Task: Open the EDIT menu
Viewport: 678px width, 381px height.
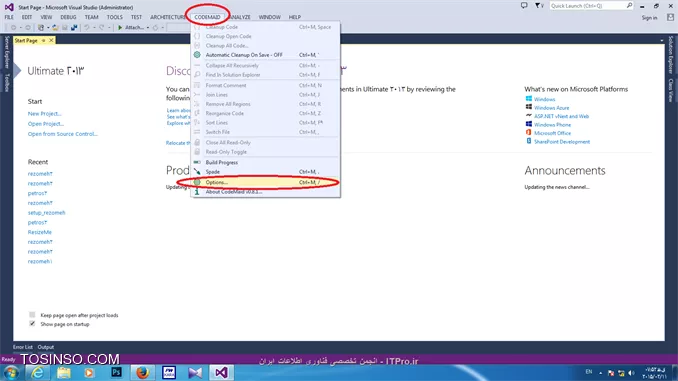Action: [x=27, y=17]
